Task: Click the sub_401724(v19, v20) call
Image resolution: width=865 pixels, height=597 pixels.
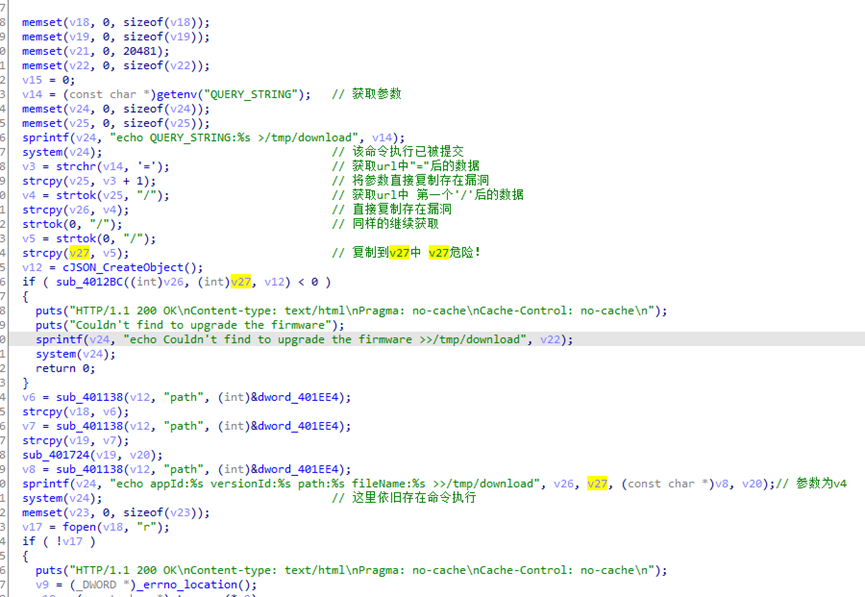Action: coord(93,455)
